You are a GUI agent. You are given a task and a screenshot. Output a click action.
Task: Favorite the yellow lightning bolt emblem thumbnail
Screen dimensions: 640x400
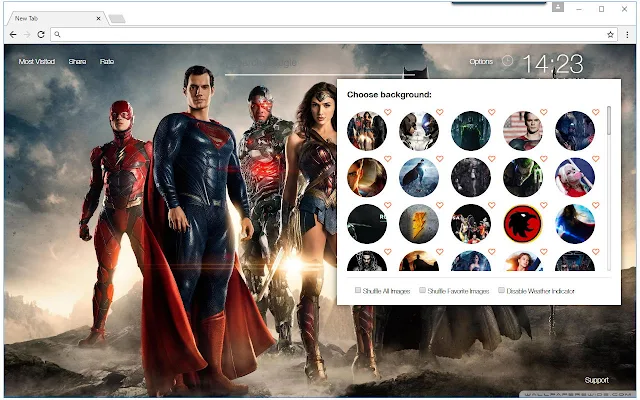point(440,205)
